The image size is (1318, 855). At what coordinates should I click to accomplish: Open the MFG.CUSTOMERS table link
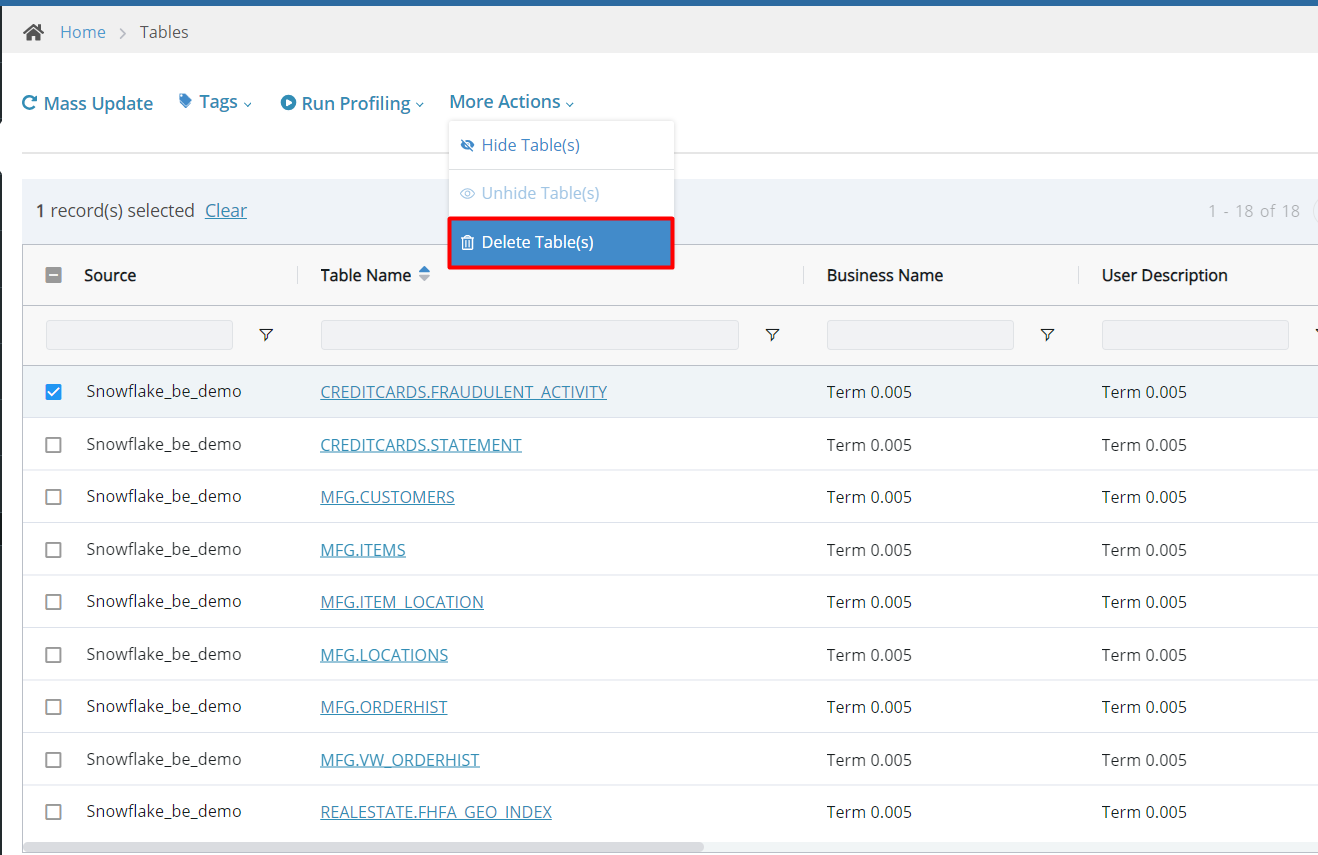click(x=387, y=497)
